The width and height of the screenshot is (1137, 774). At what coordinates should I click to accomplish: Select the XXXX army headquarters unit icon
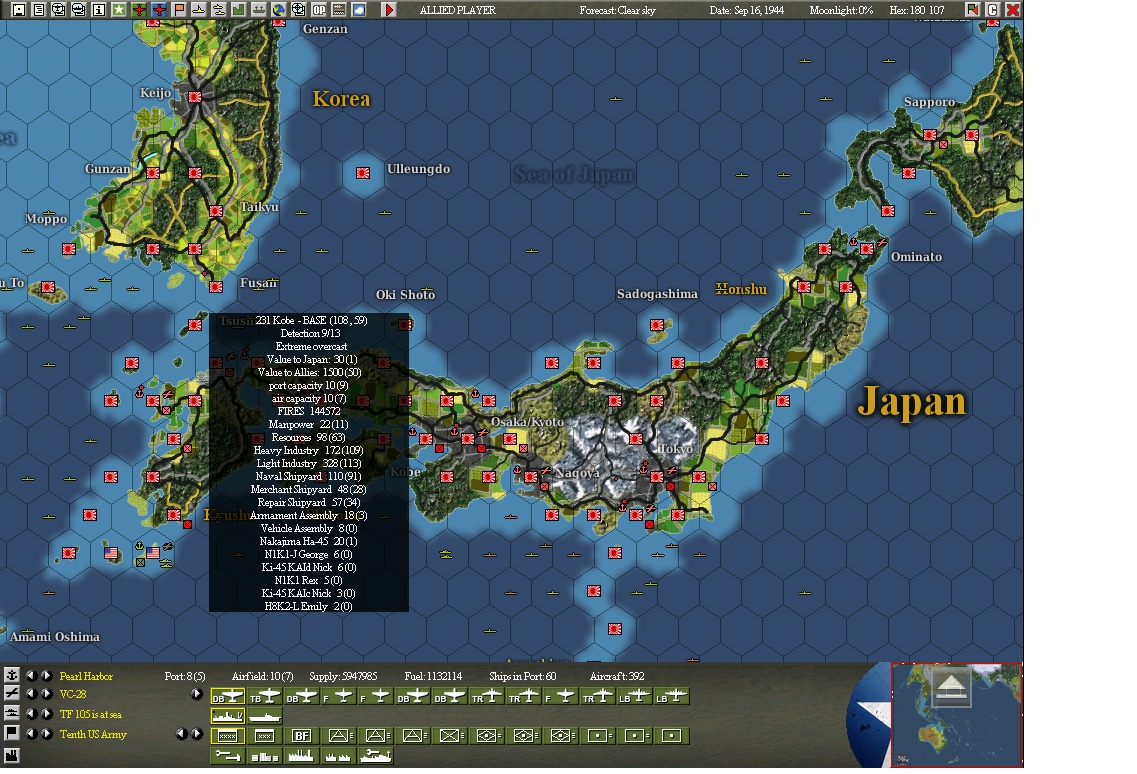tap(228, 736)
